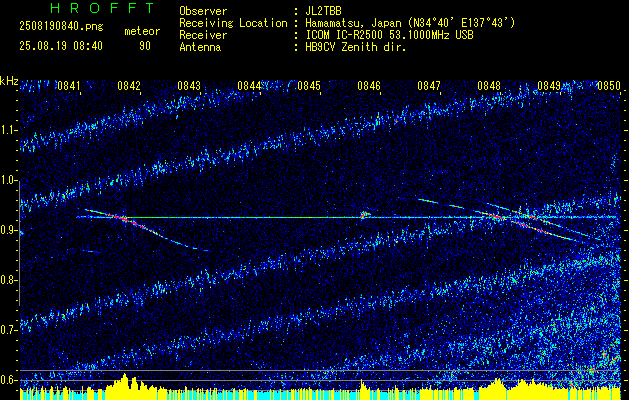Click the date stamp 25.08.19 08:40

[61, 46]
